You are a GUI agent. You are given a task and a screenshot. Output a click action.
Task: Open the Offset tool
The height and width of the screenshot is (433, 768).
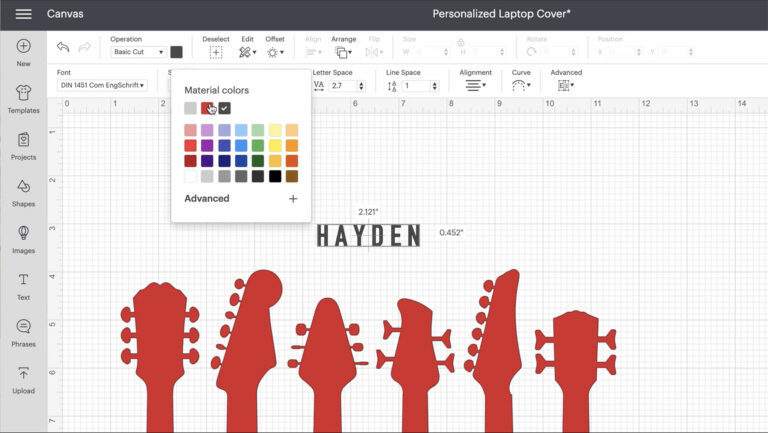click(x=275, y=52)
